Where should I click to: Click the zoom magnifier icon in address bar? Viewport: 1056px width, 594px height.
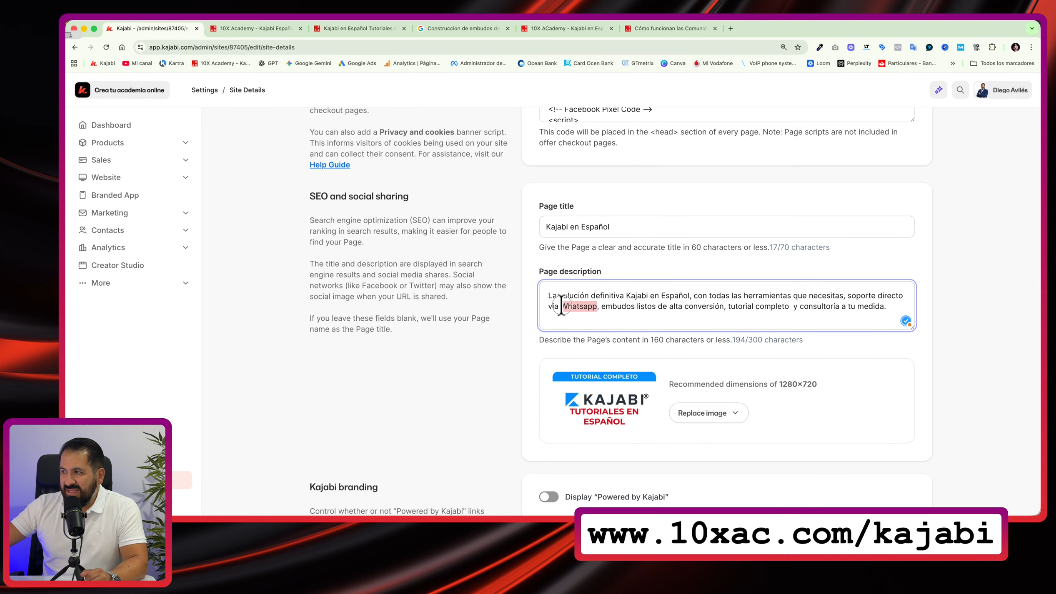pos(783,47)
